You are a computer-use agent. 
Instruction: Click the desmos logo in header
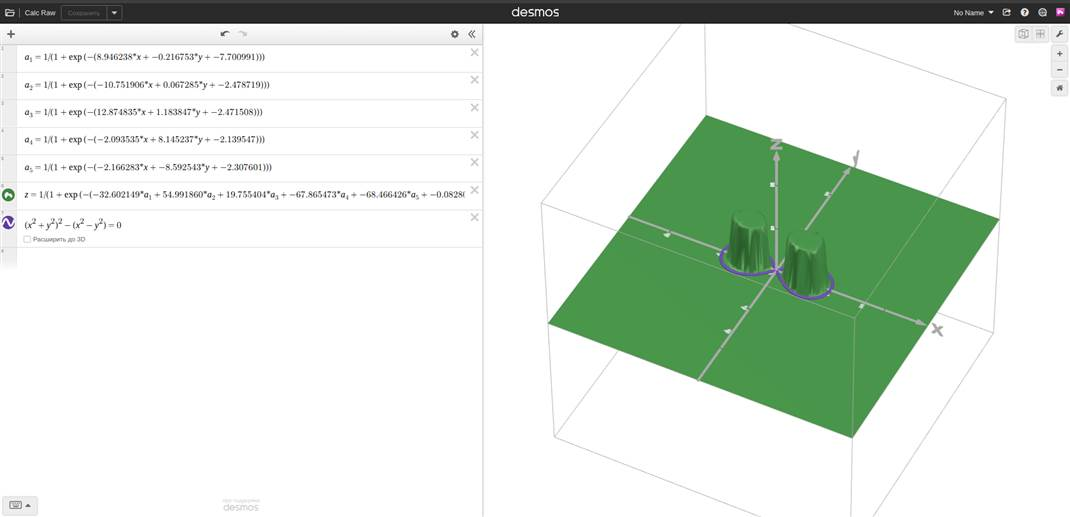pyautogui.click(x=535, y=12)
